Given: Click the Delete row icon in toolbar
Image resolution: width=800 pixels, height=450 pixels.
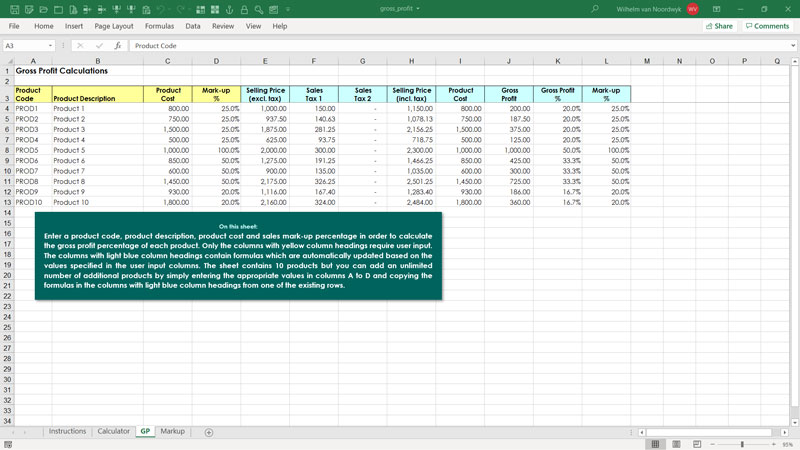Looking at the screenshot, I should [102, 10].
